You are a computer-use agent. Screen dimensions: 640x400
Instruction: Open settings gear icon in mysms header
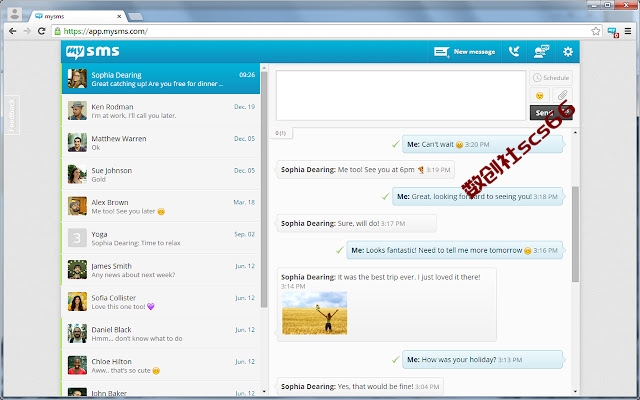pyautogui.click(x=568, y=52)
